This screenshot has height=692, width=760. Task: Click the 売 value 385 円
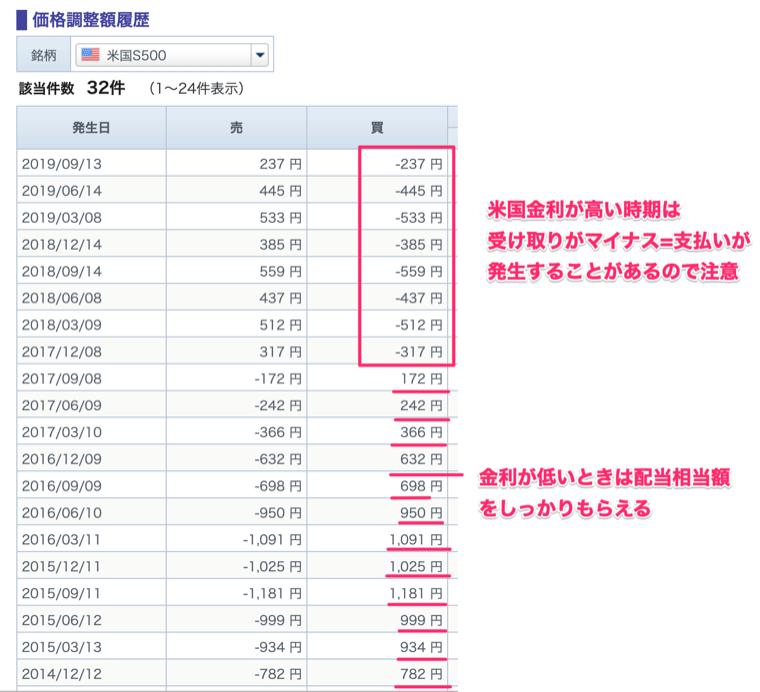tap(280, 244)
